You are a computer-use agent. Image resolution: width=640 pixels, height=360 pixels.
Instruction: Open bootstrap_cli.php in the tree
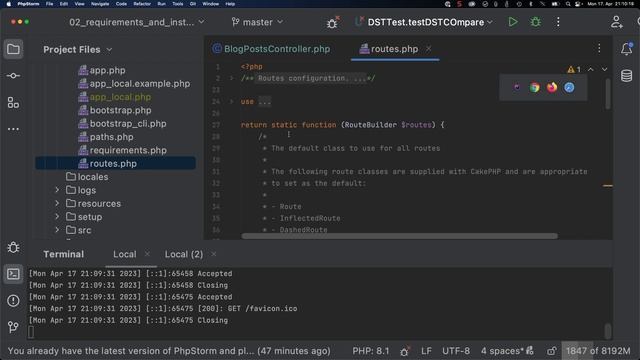pos(122,124)
